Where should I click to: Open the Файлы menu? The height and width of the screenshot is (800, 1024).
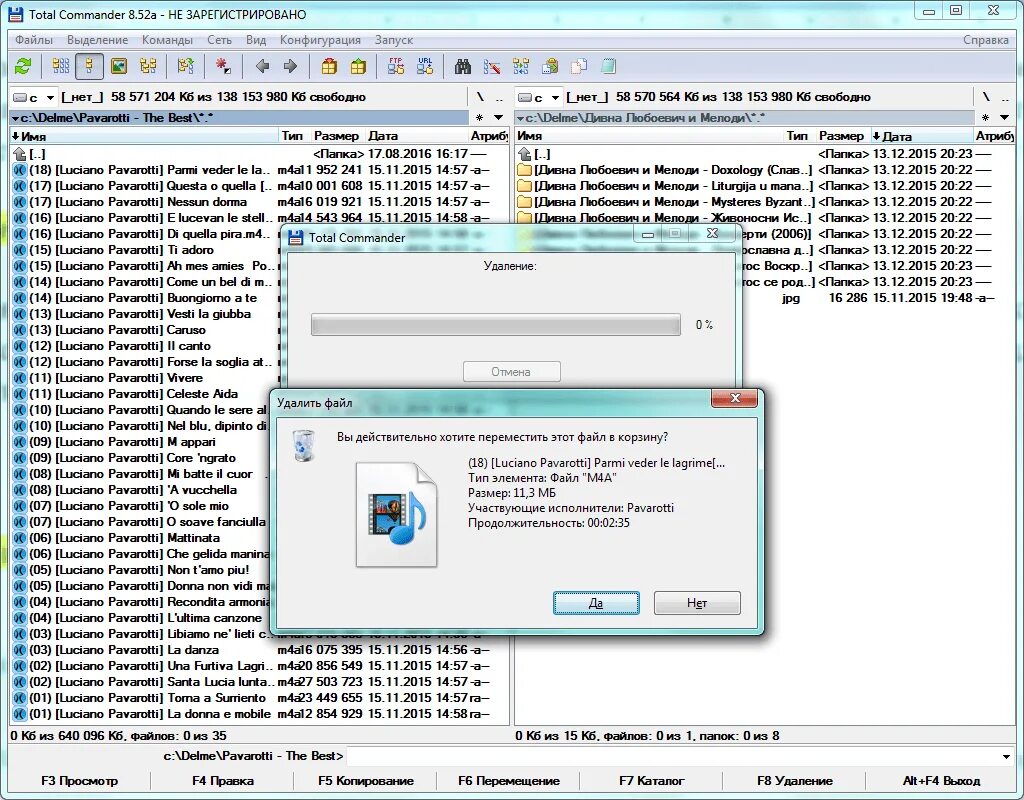(x=34, y=40)
